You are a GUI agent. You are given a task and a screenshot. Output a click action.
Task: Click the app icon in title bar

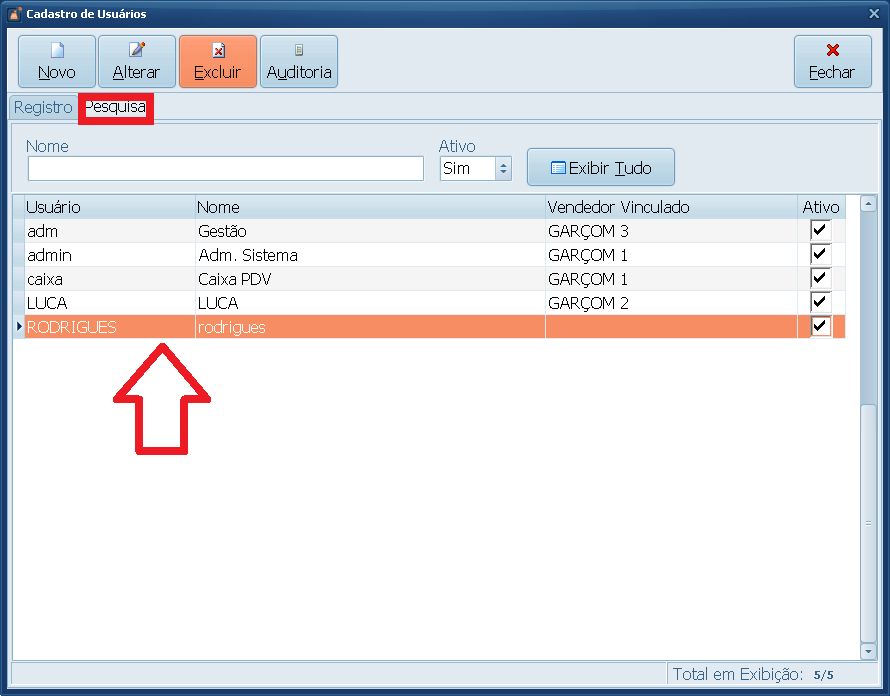click(14, 14)
